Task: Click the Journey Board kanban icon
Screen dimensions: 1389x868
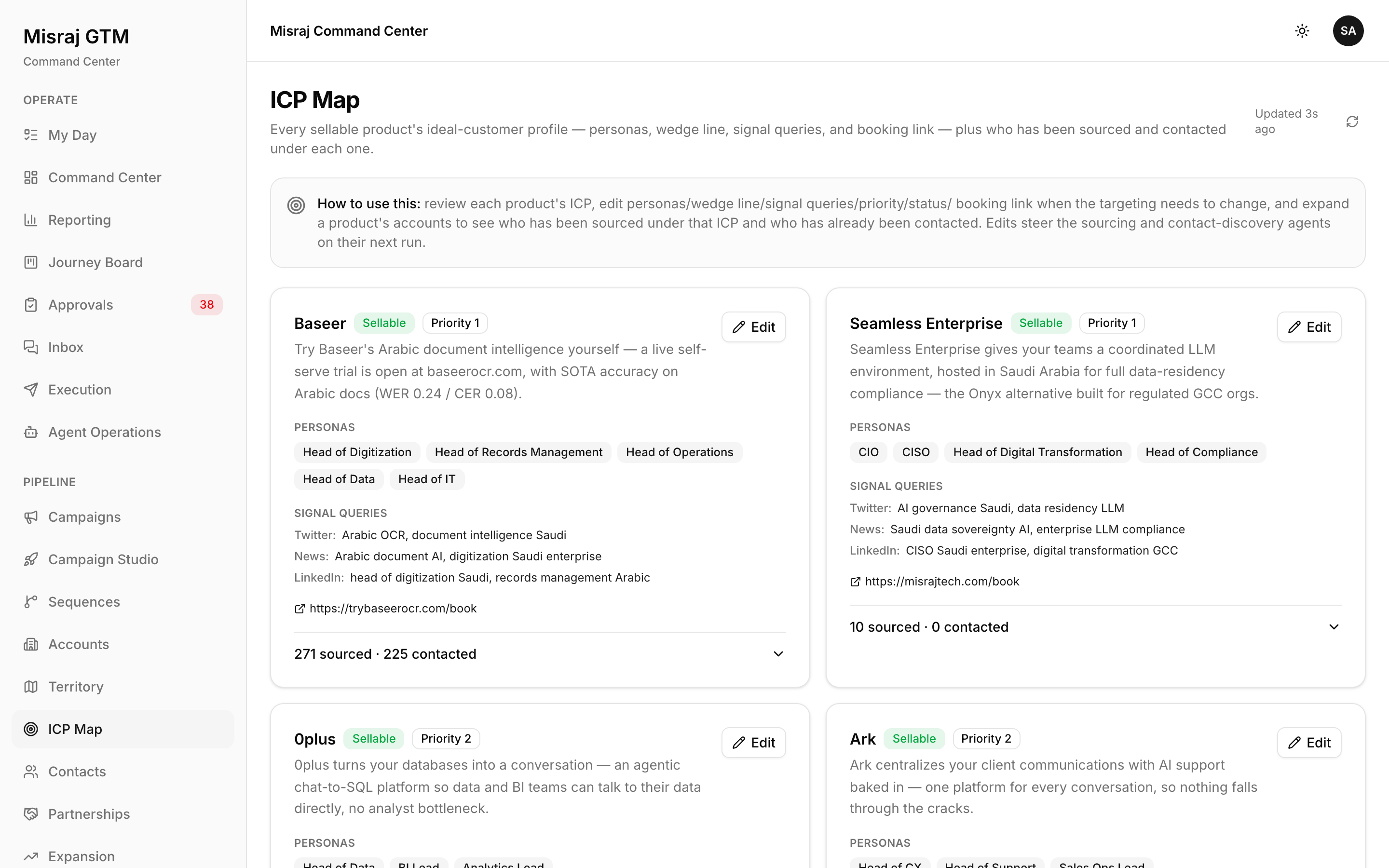Action: [x=31, y=262]
